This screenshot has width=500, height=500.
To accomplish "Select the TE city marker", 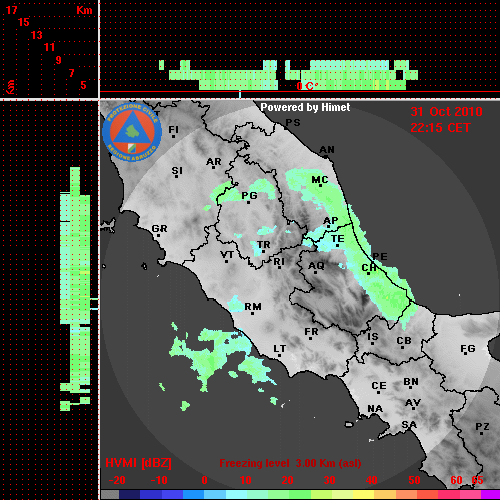I will pyautogui.click(x=338, y=240).
